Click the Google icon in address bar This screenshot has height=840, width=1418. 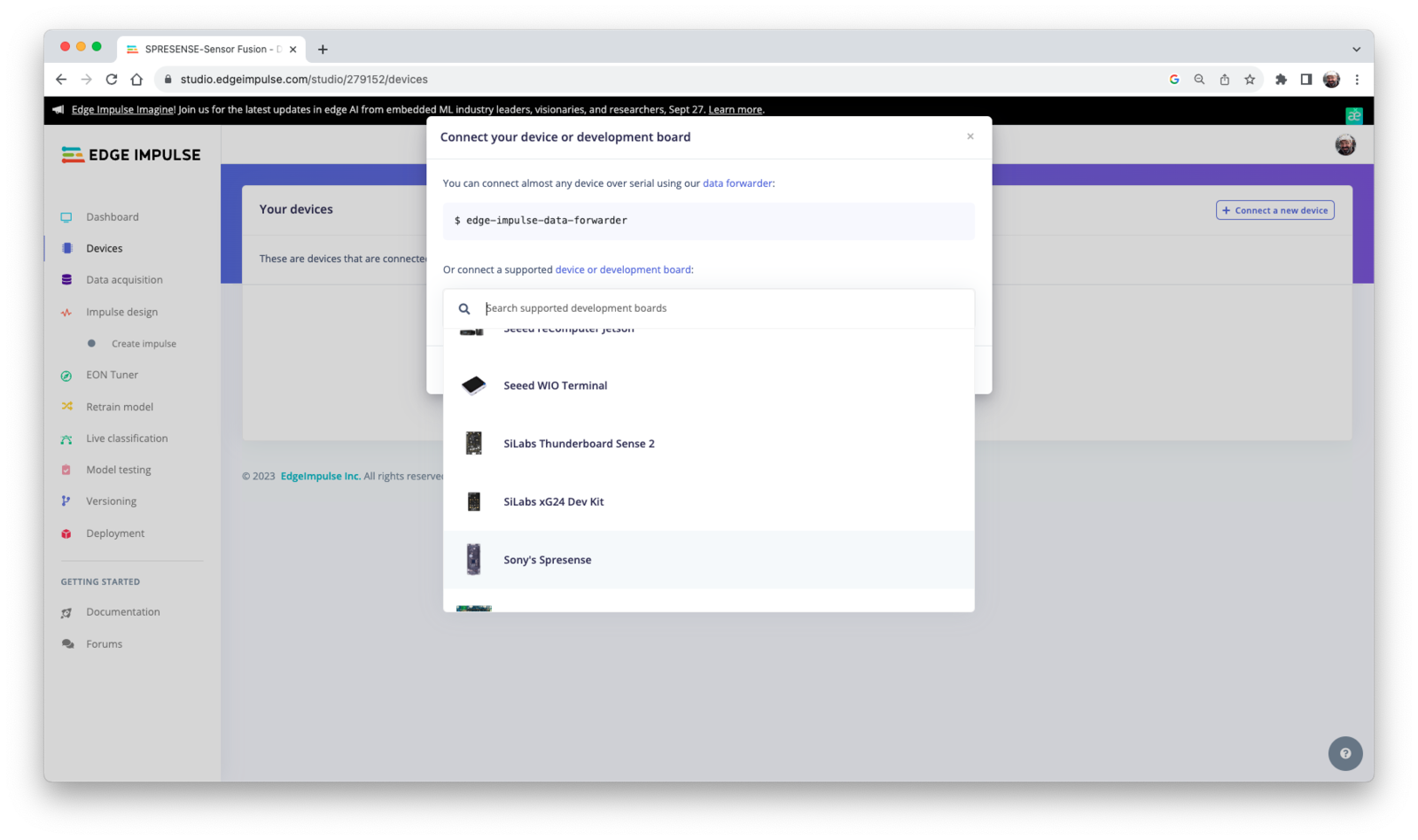coord(1174,80)
